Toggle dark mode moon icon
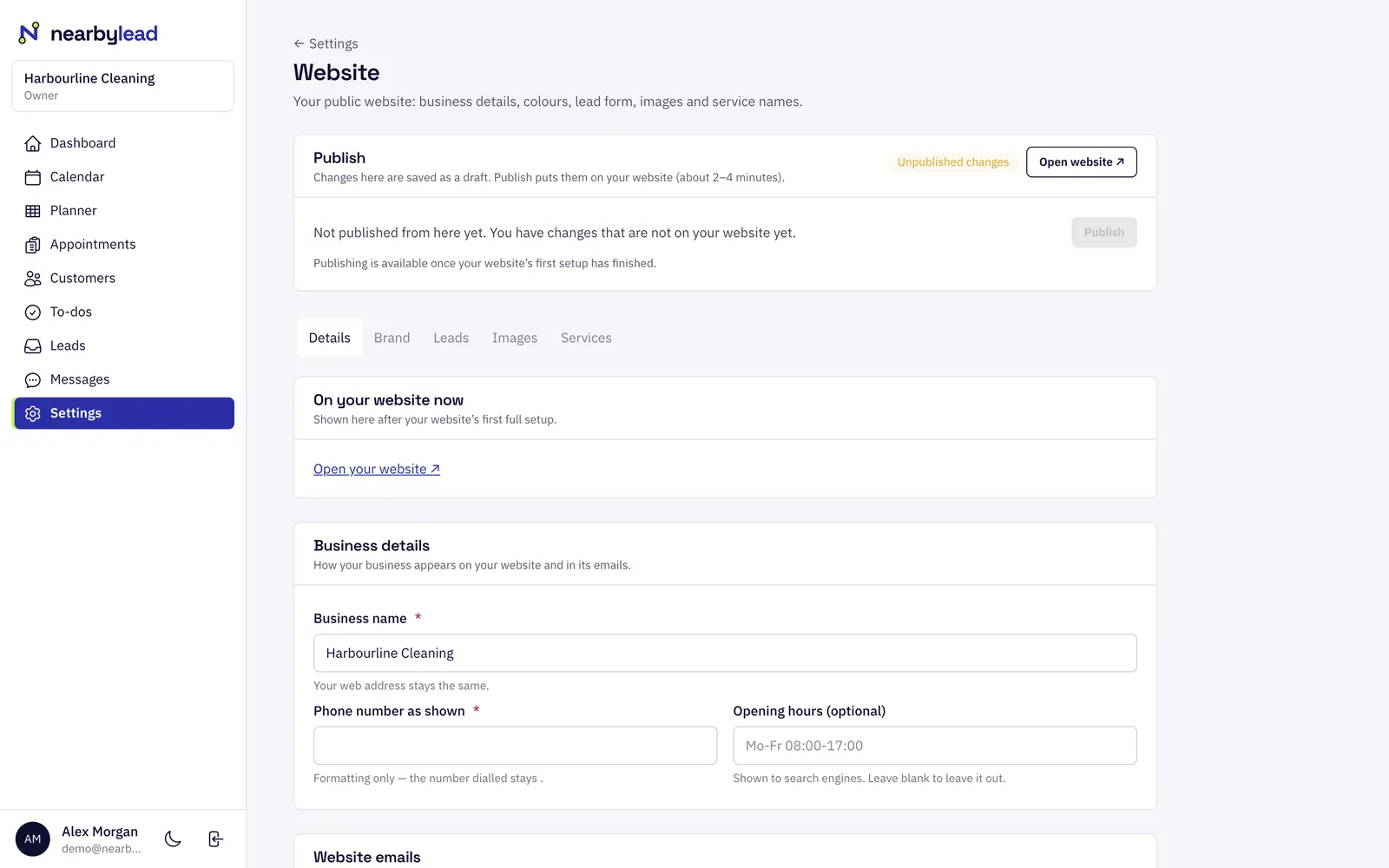Viewport: 1389px width, 868px height. click(x=173, y=838)
